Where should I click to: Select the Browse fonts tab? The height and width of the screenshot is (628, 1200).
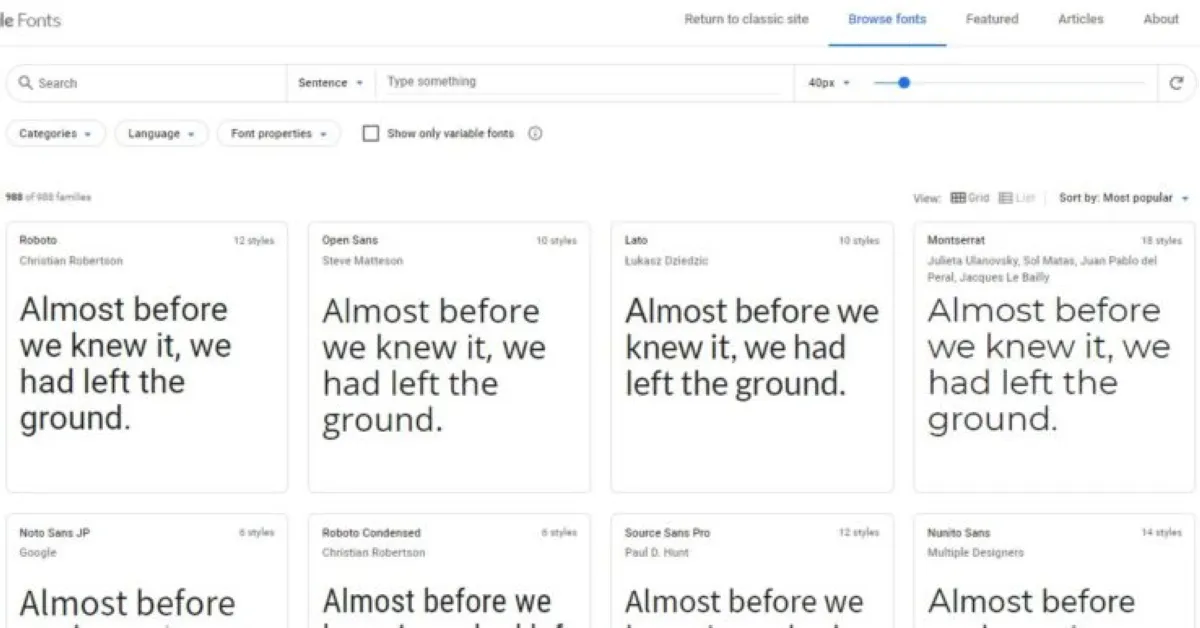[x=887, y=19]
